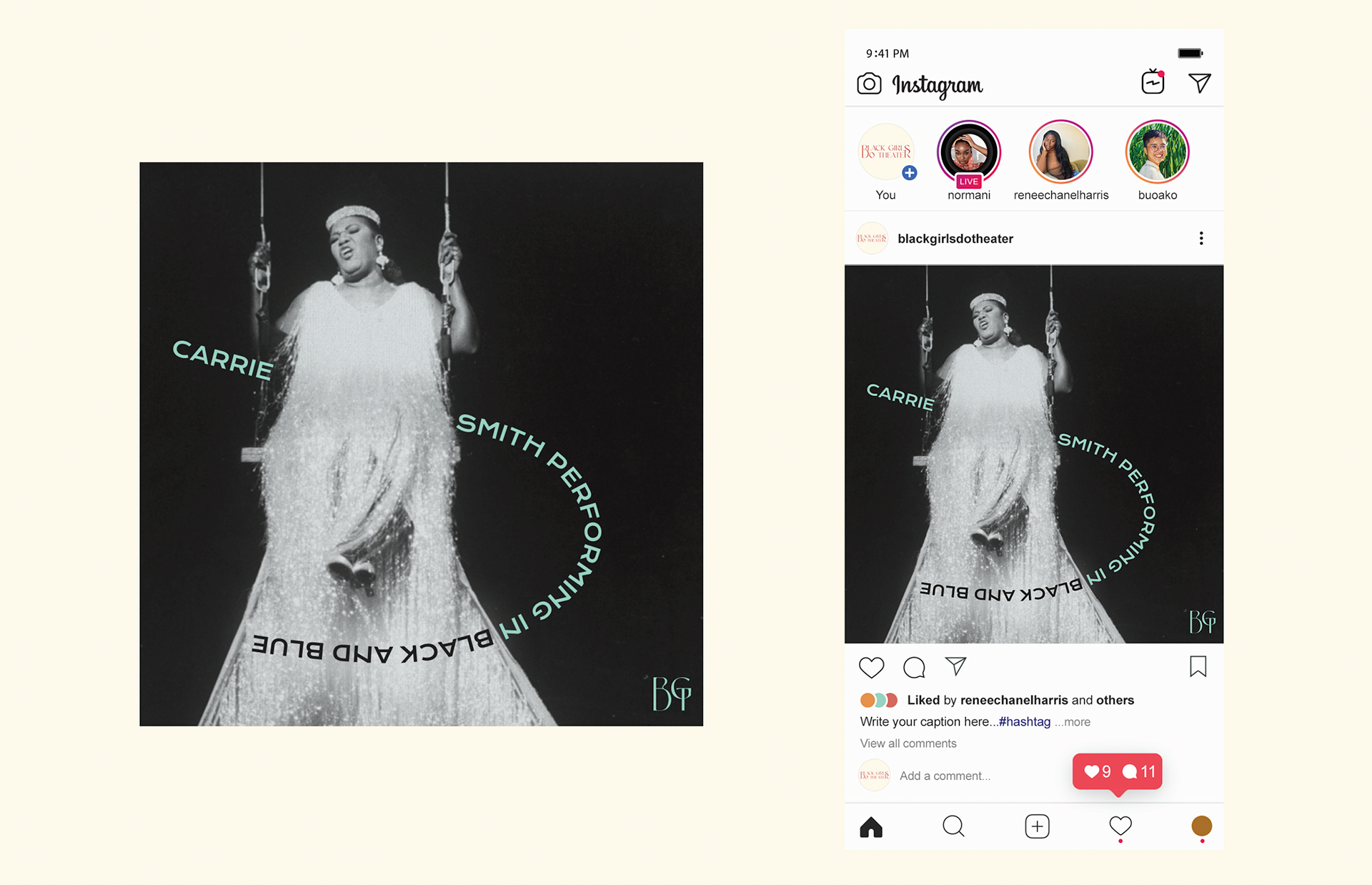Open three-dot options for blackgirlsdotheater post
This screenshot has height=885, width=1372.
pyautogui.click(x=1201, y=238)
